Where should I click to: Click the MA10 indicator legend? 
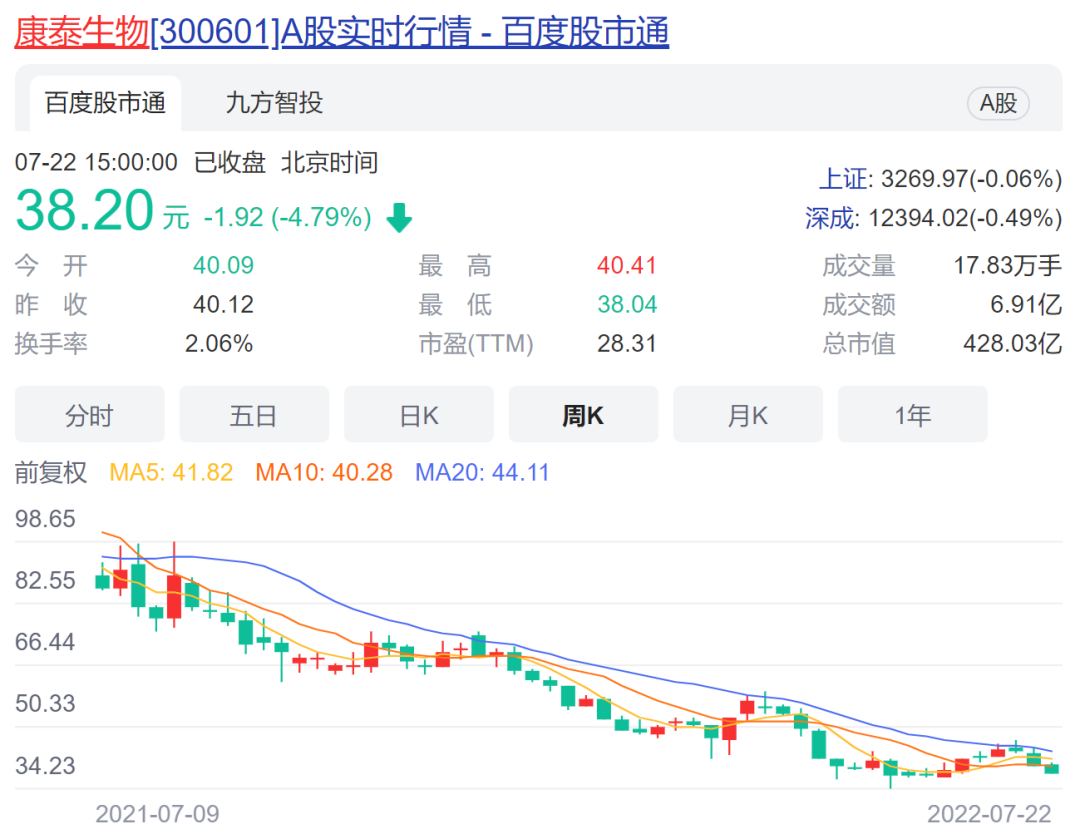pos(324,473)
